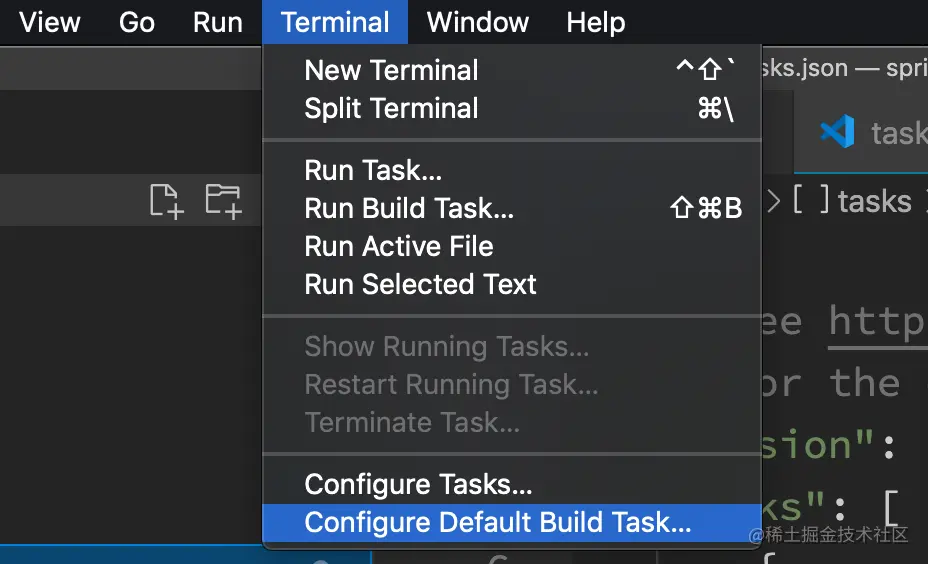The image size is (928, 564).
Task: Close the open Terminal menu
Action: click(335, 22)
